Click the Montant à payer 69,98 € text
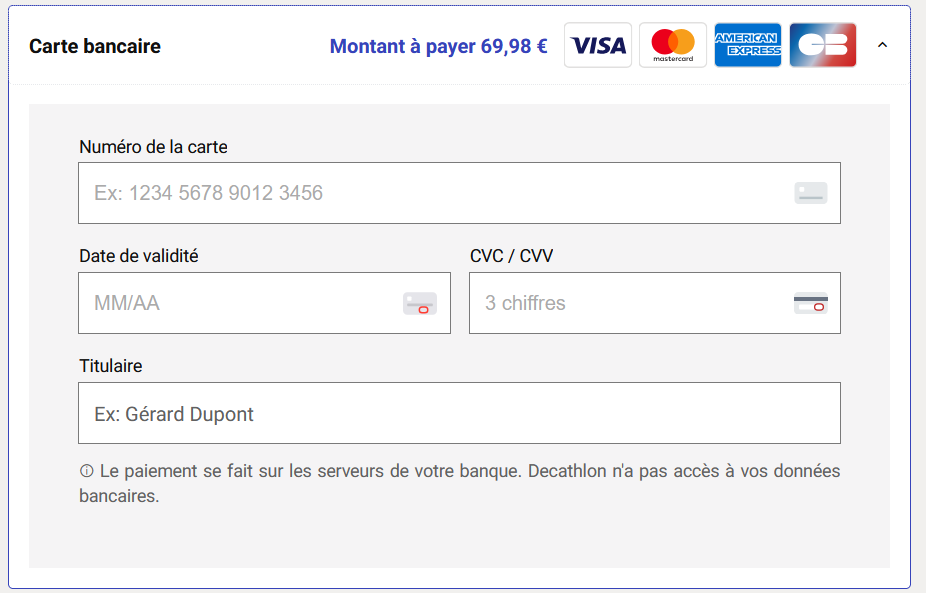Viewport: 926px width, 593px height. (x=438, y=46)
